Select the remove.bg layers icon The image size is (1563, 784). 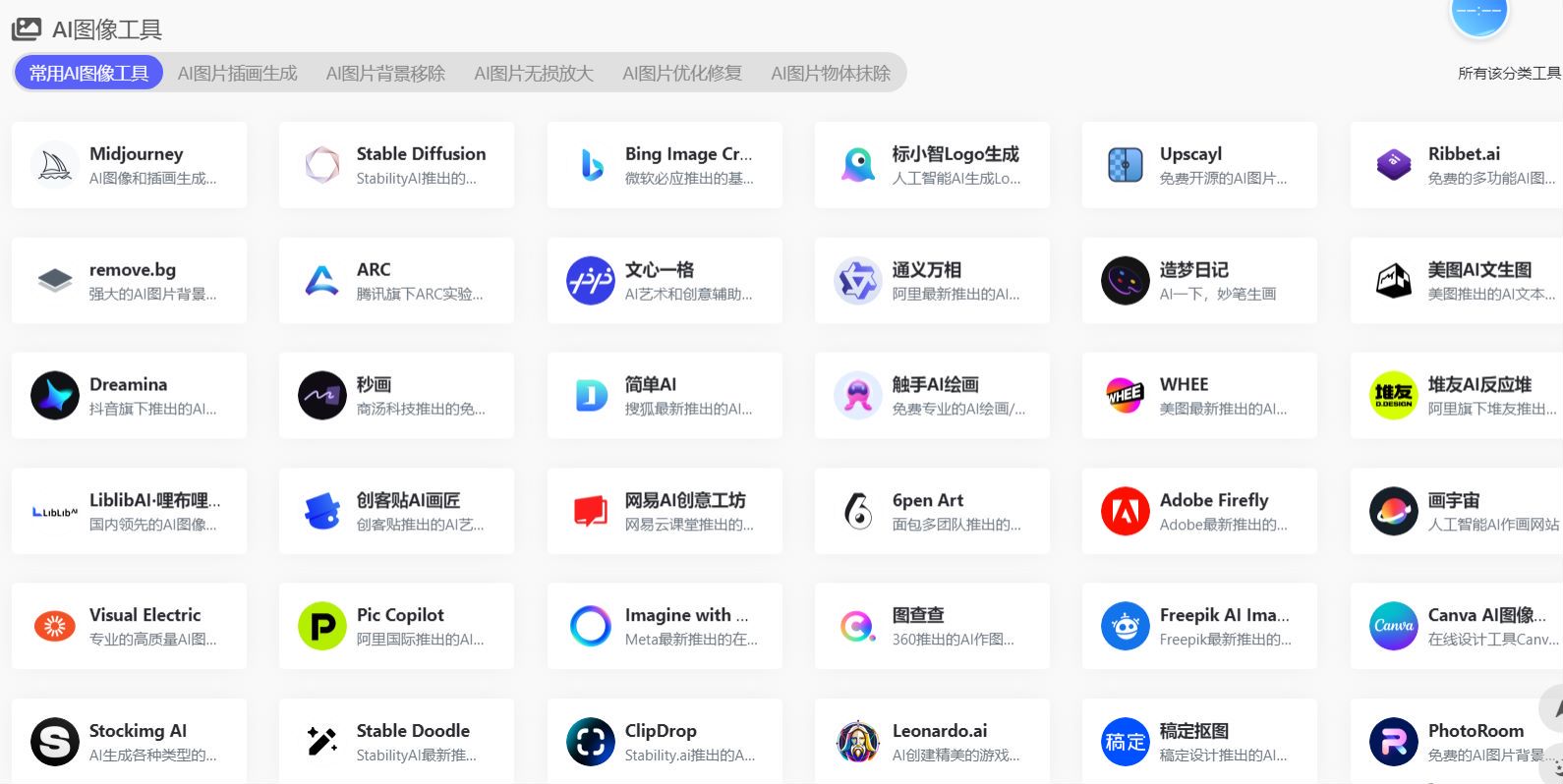(55, 281)
